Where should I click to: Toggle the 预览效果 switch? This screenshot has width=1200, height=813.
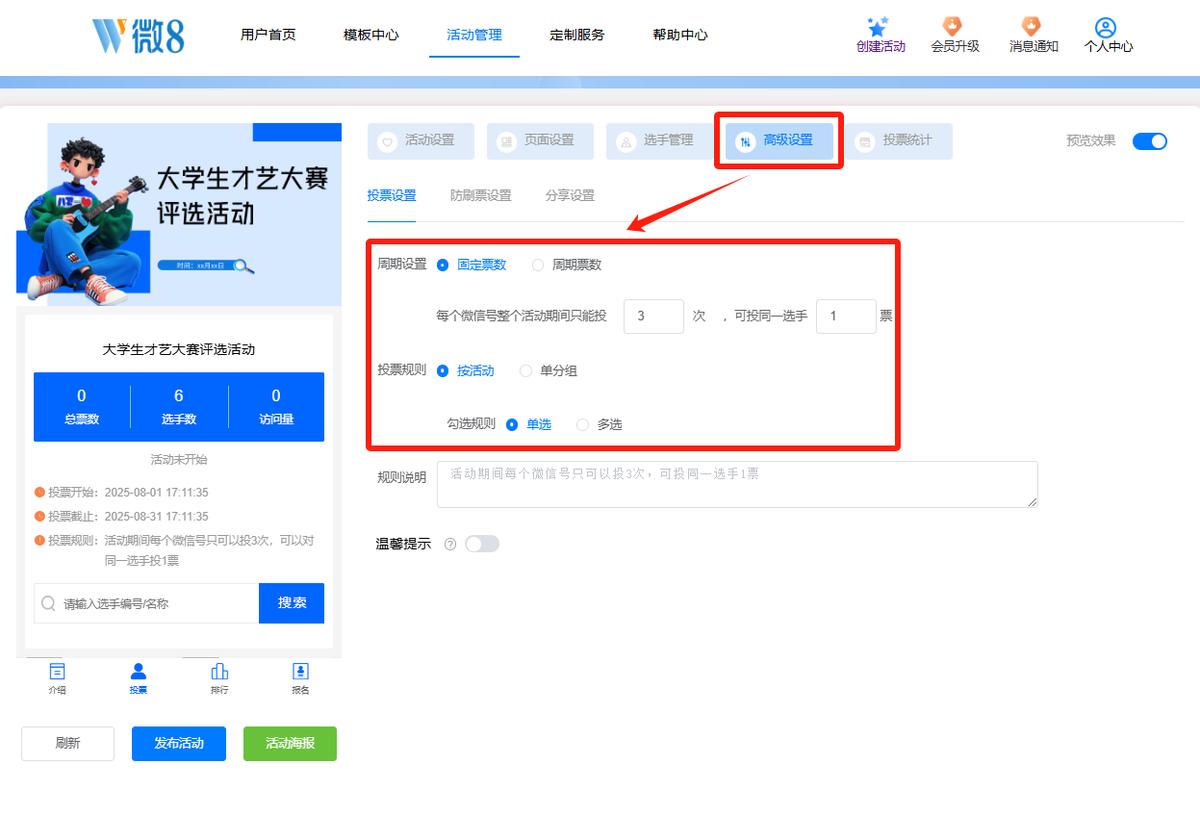(1150, 141)
